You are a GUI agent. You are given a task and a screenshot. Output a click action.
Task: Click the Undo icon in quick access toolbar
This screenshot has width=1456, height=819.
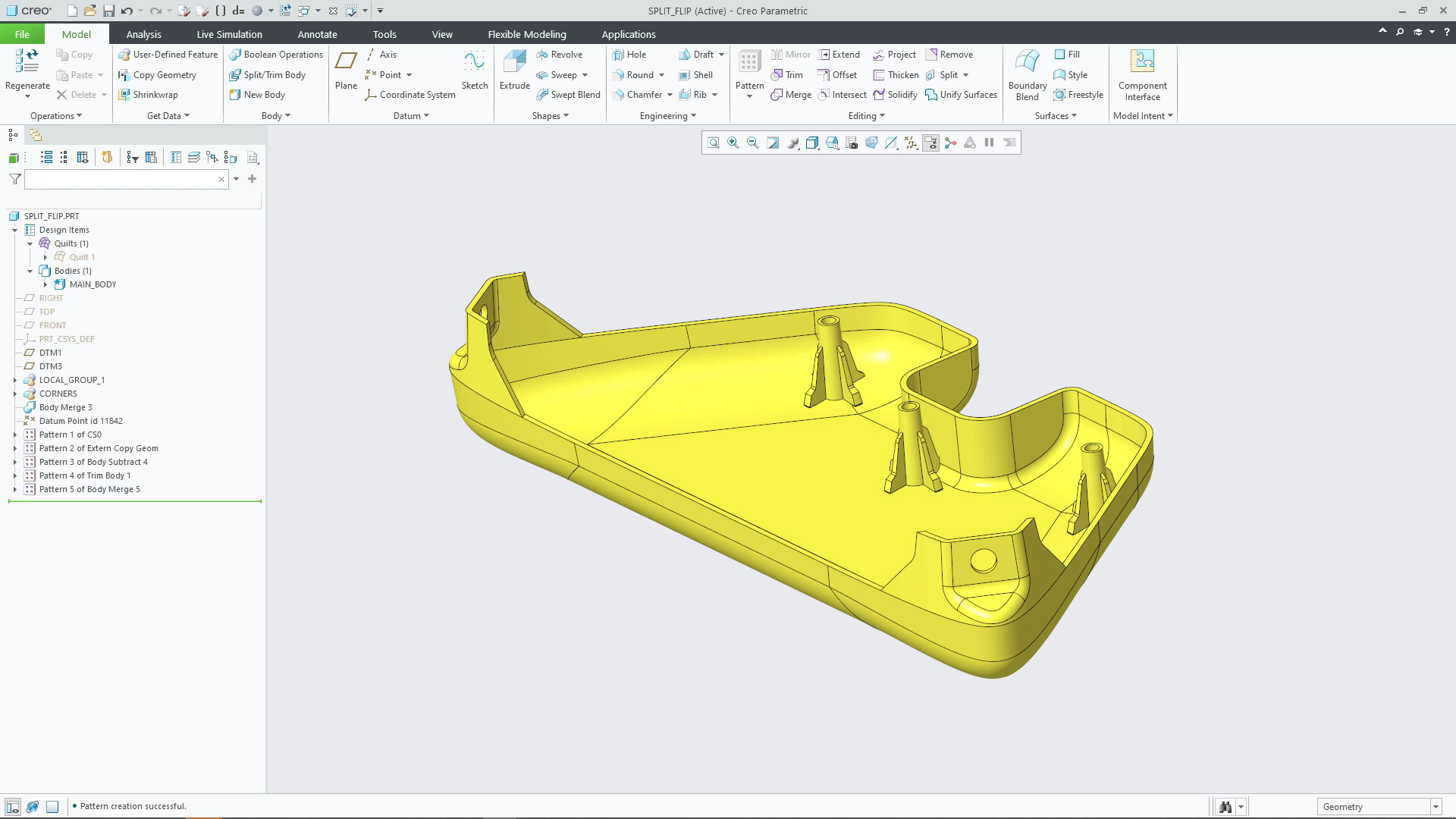pos(127,11)
